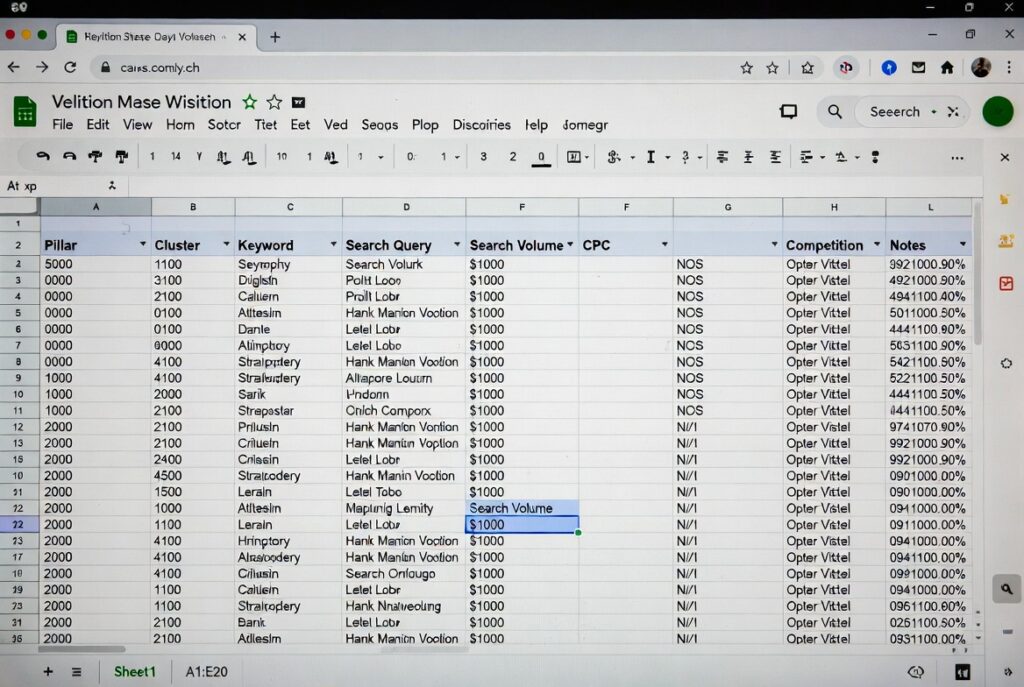1024x687 pixels.
Task: Click the search magnifier in the lower right
Action: (1006, 589)
